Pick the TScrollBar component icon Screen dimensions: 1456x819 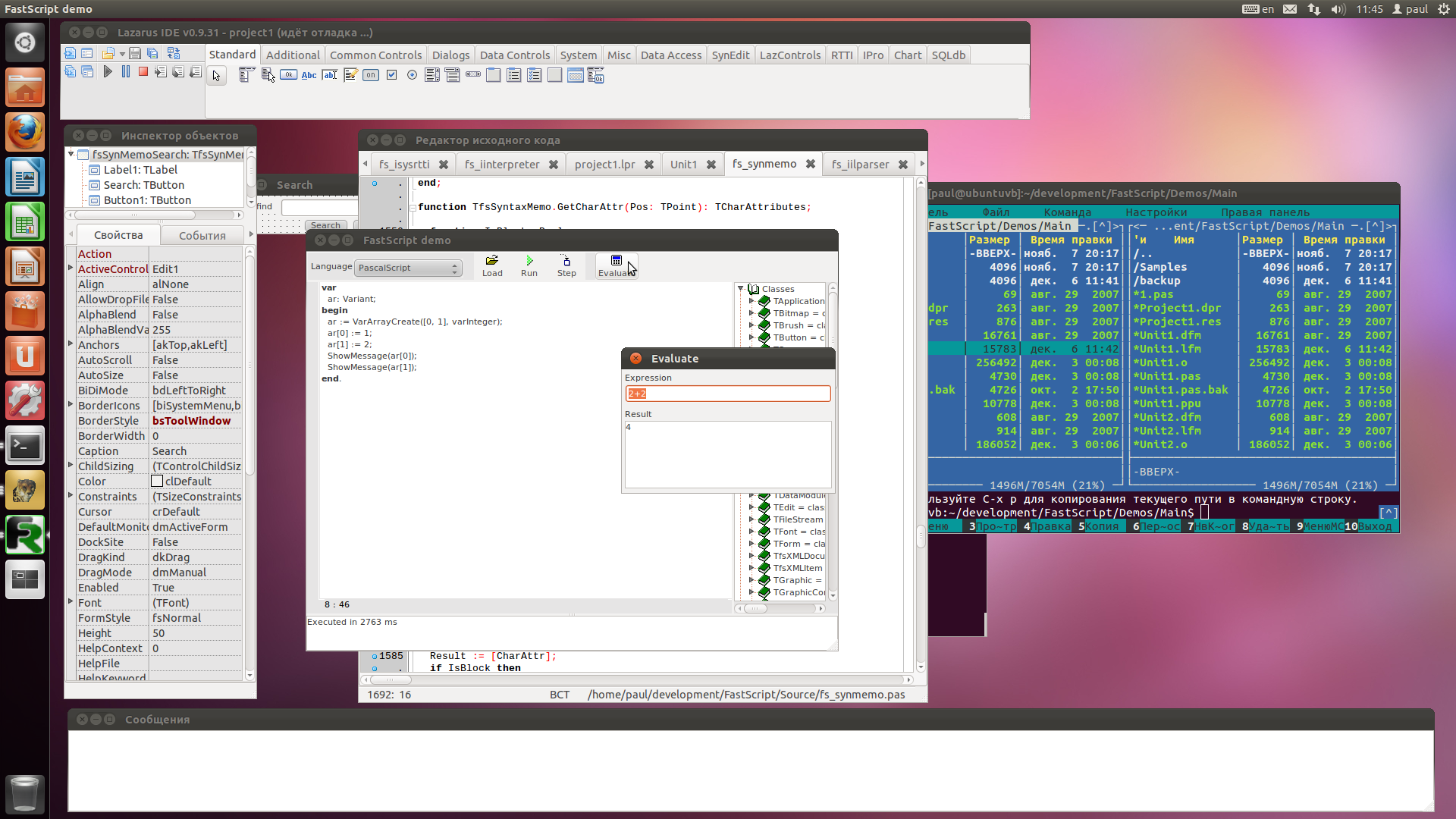(x=473, y=75)
